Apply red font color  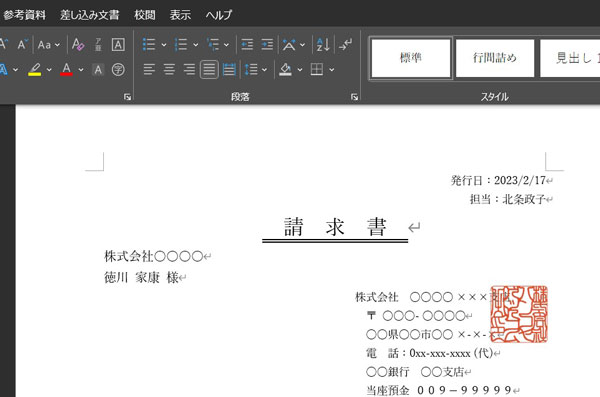click(x=67, y=70)
